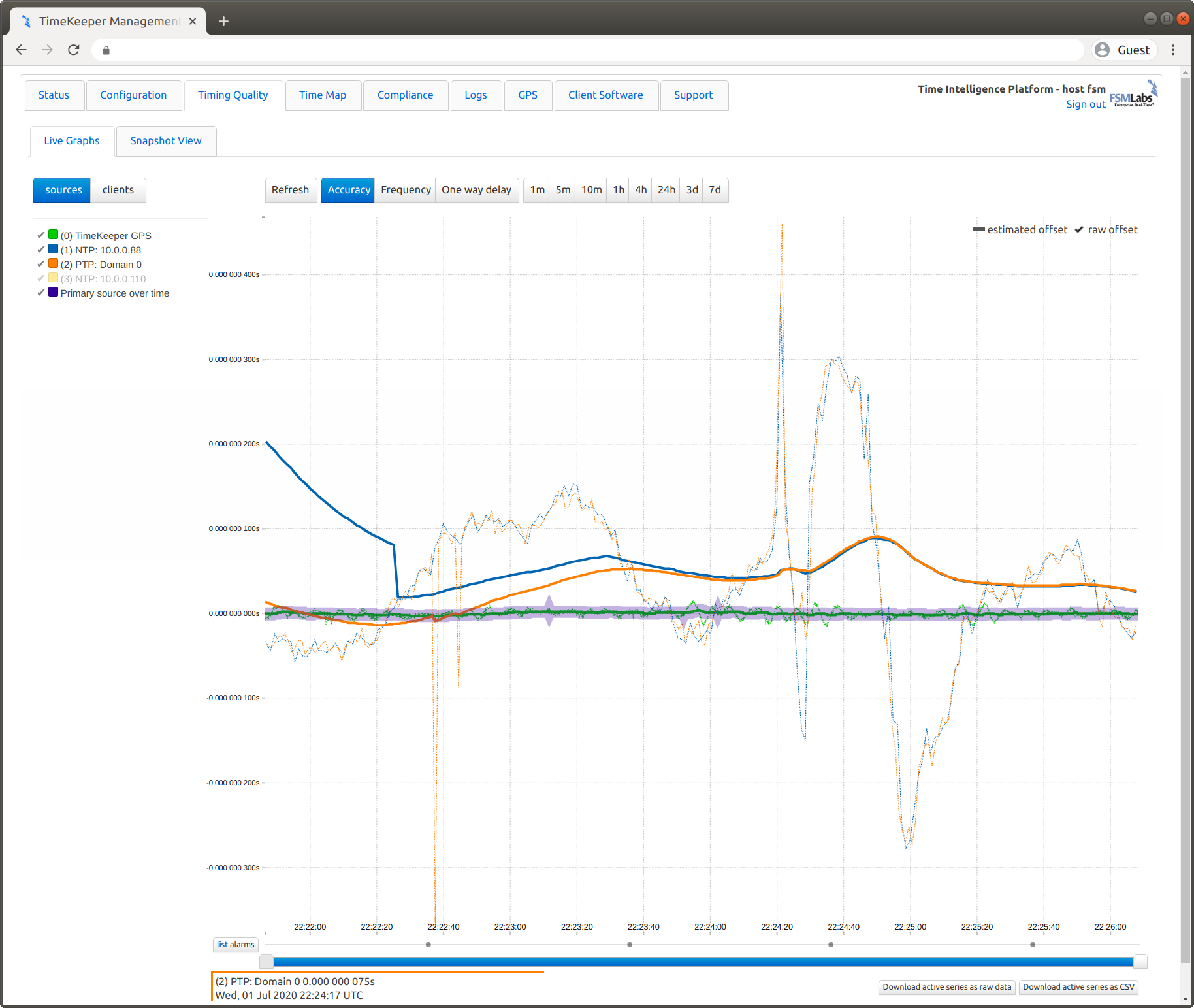Click the orange PTP Domain 0 swatch

54,263
